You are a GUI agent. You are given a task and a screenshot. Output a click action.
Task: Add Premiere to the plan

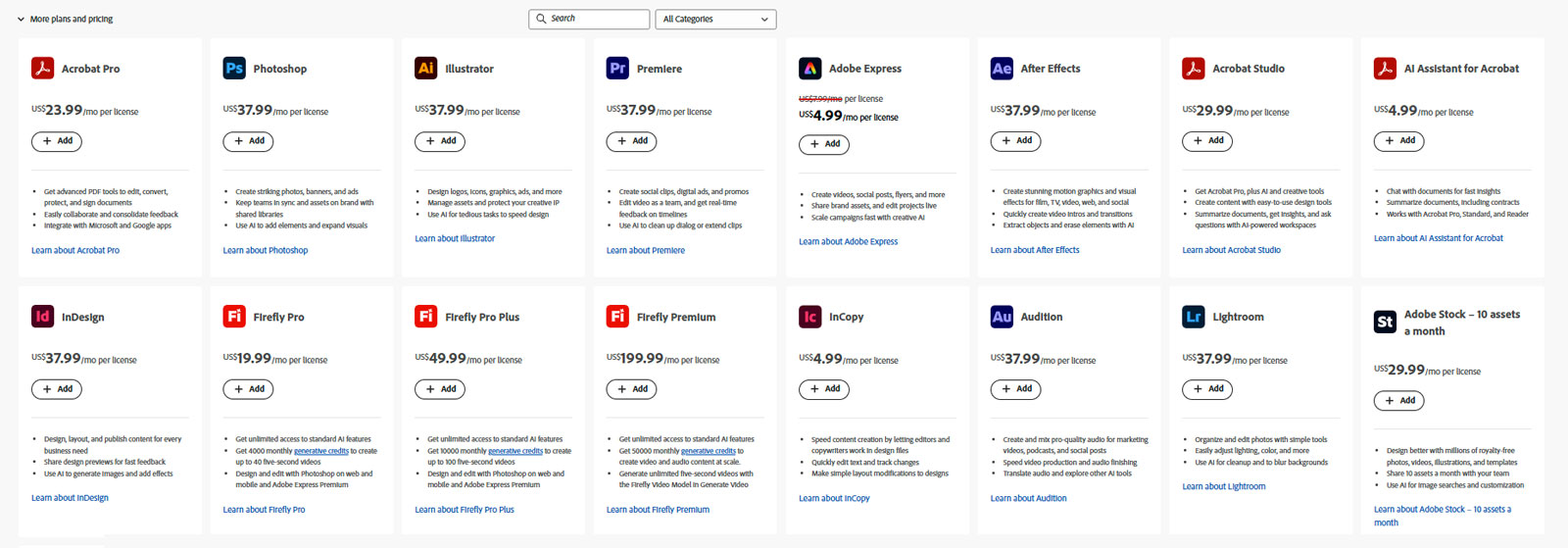(x=632, y=141)
